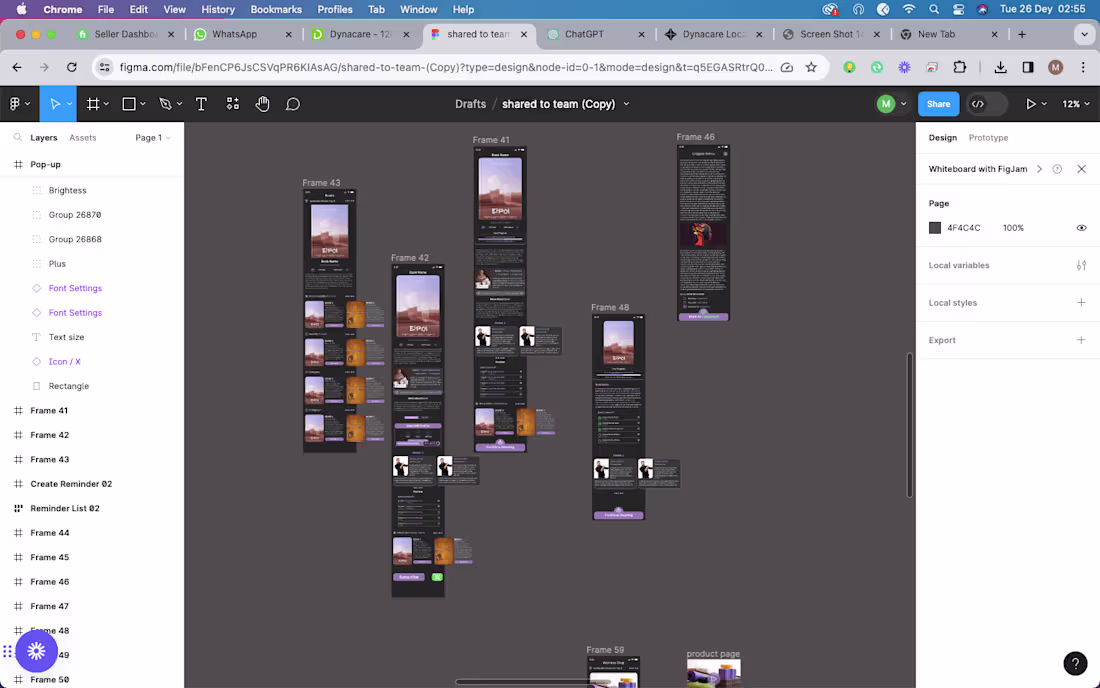
Task: Select the Brightess layer
Action: pos(67,190)
